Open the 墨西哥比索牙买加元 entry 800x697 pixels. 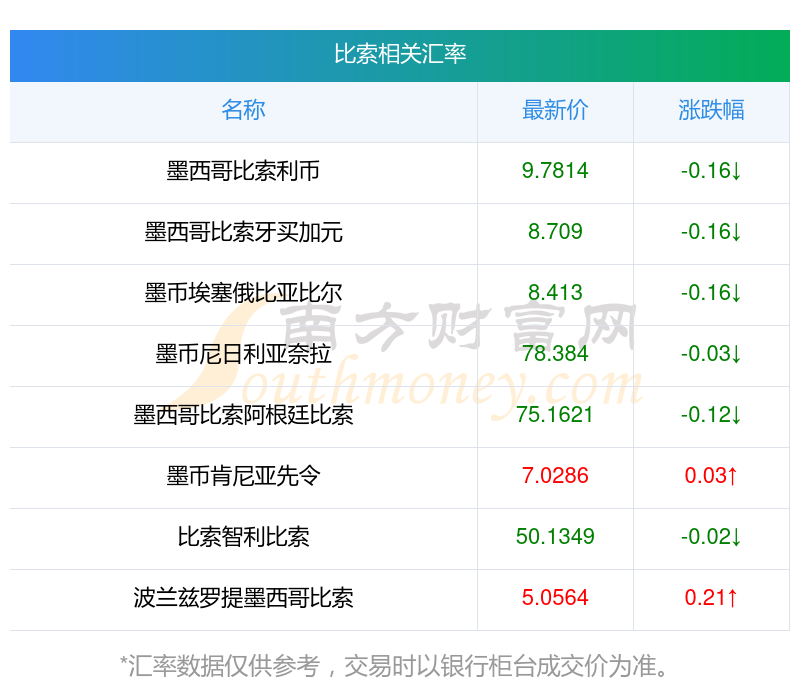click(243, 232)
